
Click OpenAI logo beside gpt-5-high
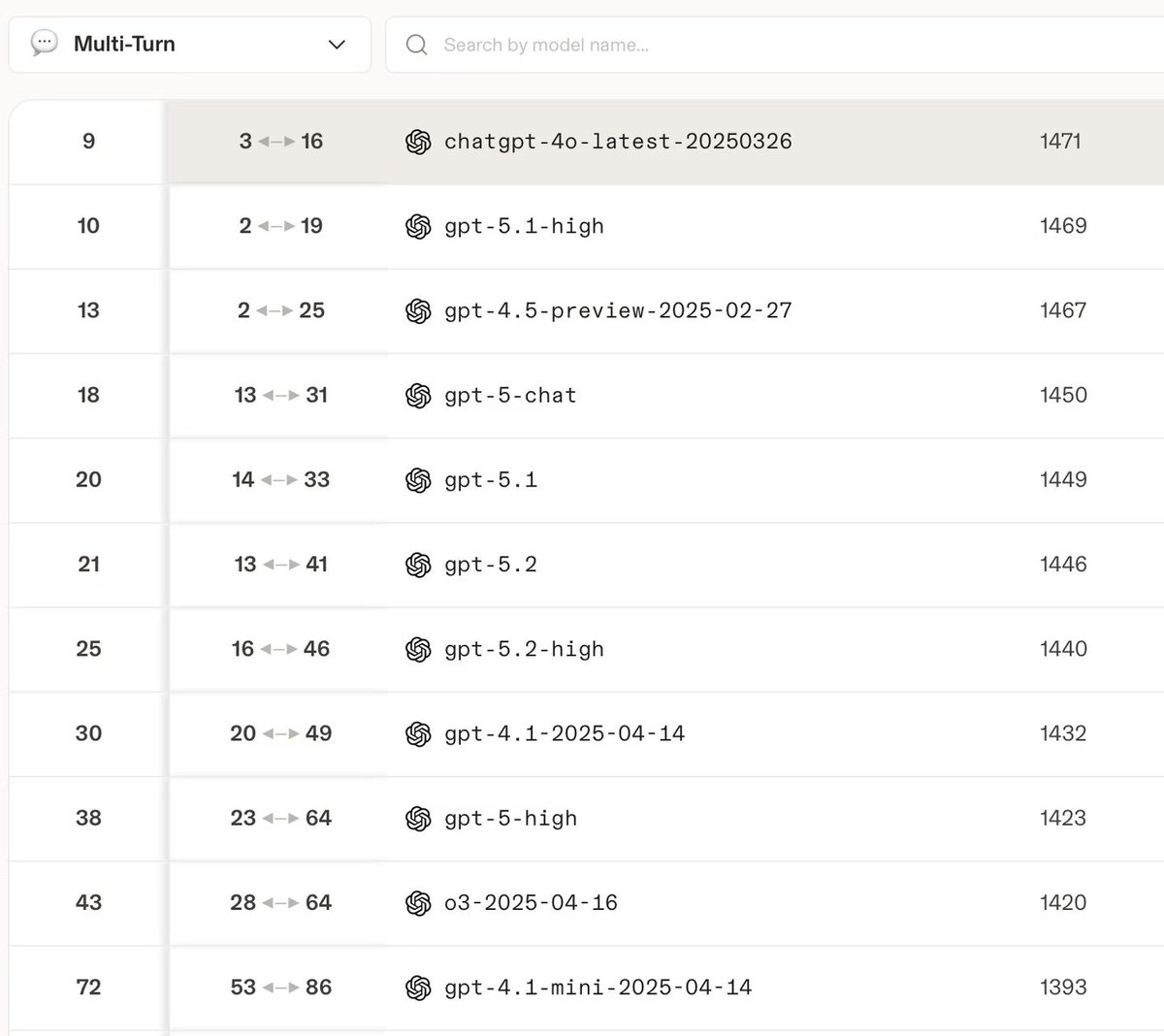click(x=418, y=818)
